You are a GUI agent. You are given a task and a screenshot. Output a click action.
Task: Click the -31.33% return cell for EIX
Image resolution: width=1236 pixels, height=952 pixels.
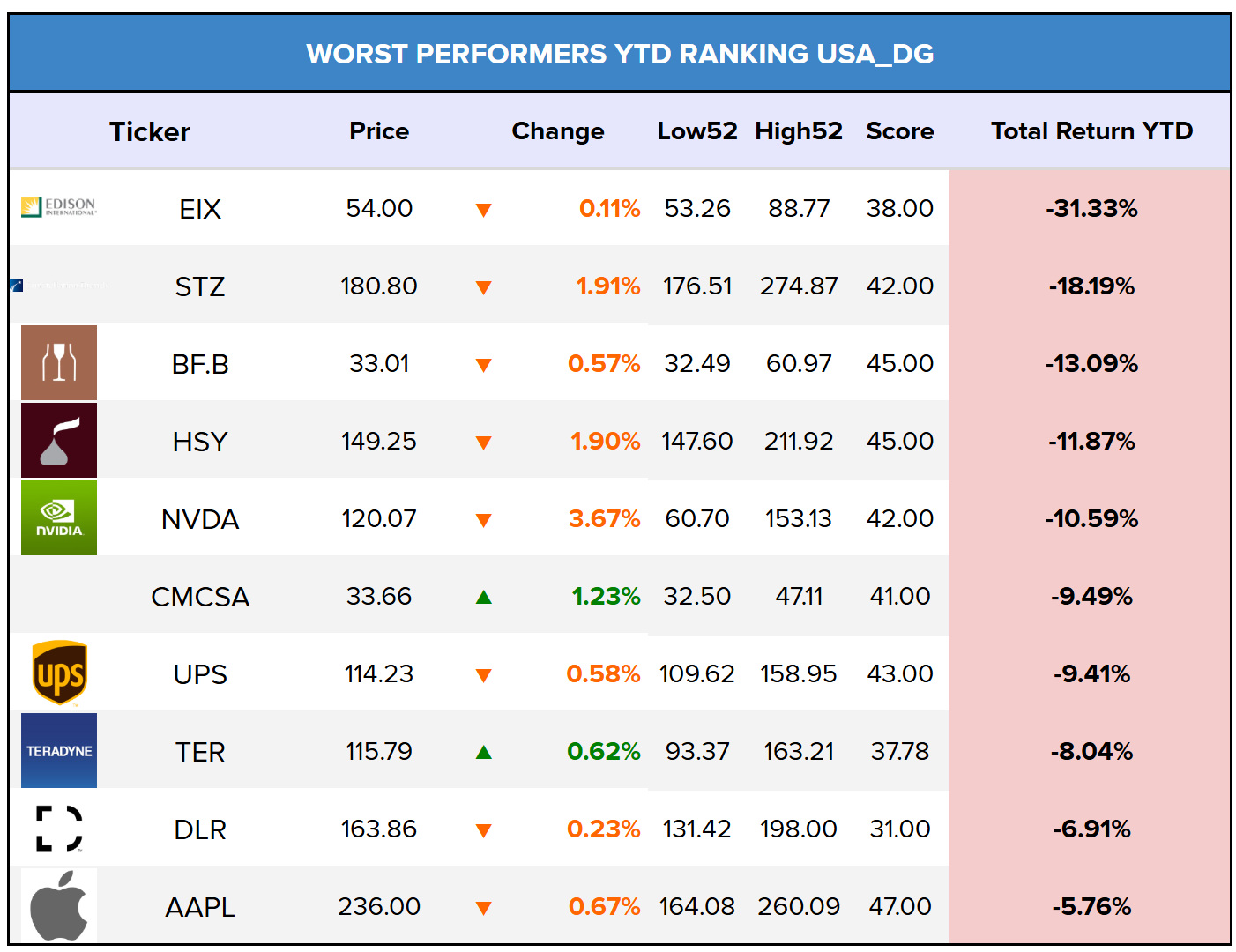pos(1091,209)
